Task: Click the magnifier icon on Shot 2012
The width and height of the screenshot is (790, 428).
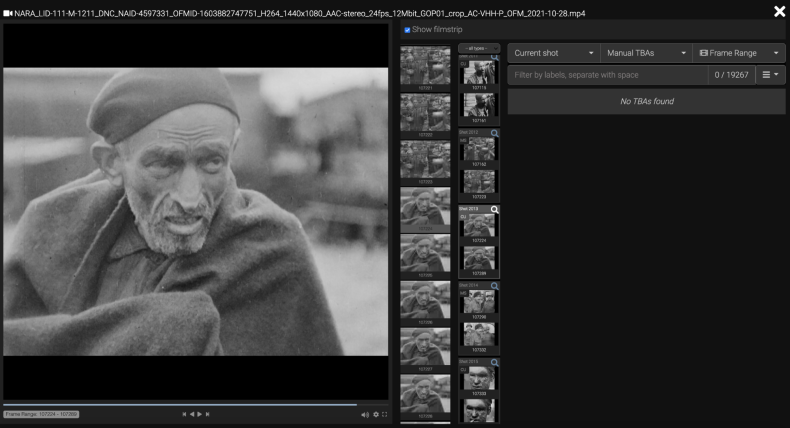Action: point(495,134)
